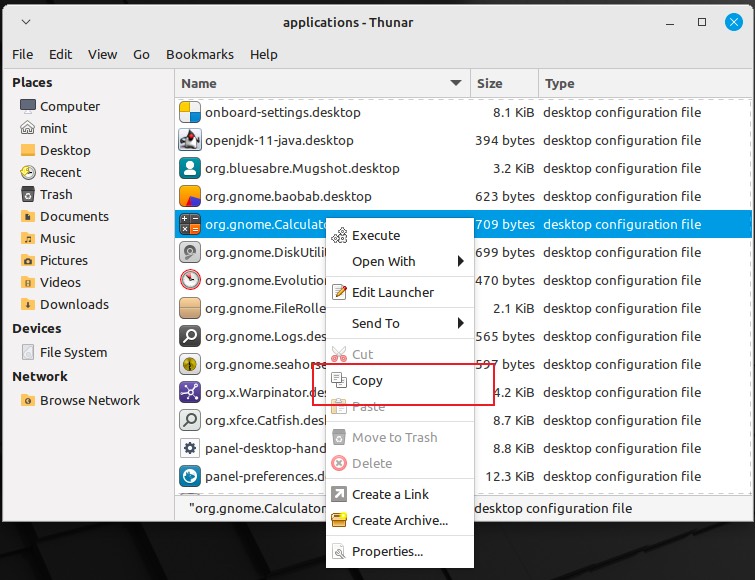The height and width of the screenshot is (580, 755).
Task: Click the Evolution clock icon
Action: [190, 280]
